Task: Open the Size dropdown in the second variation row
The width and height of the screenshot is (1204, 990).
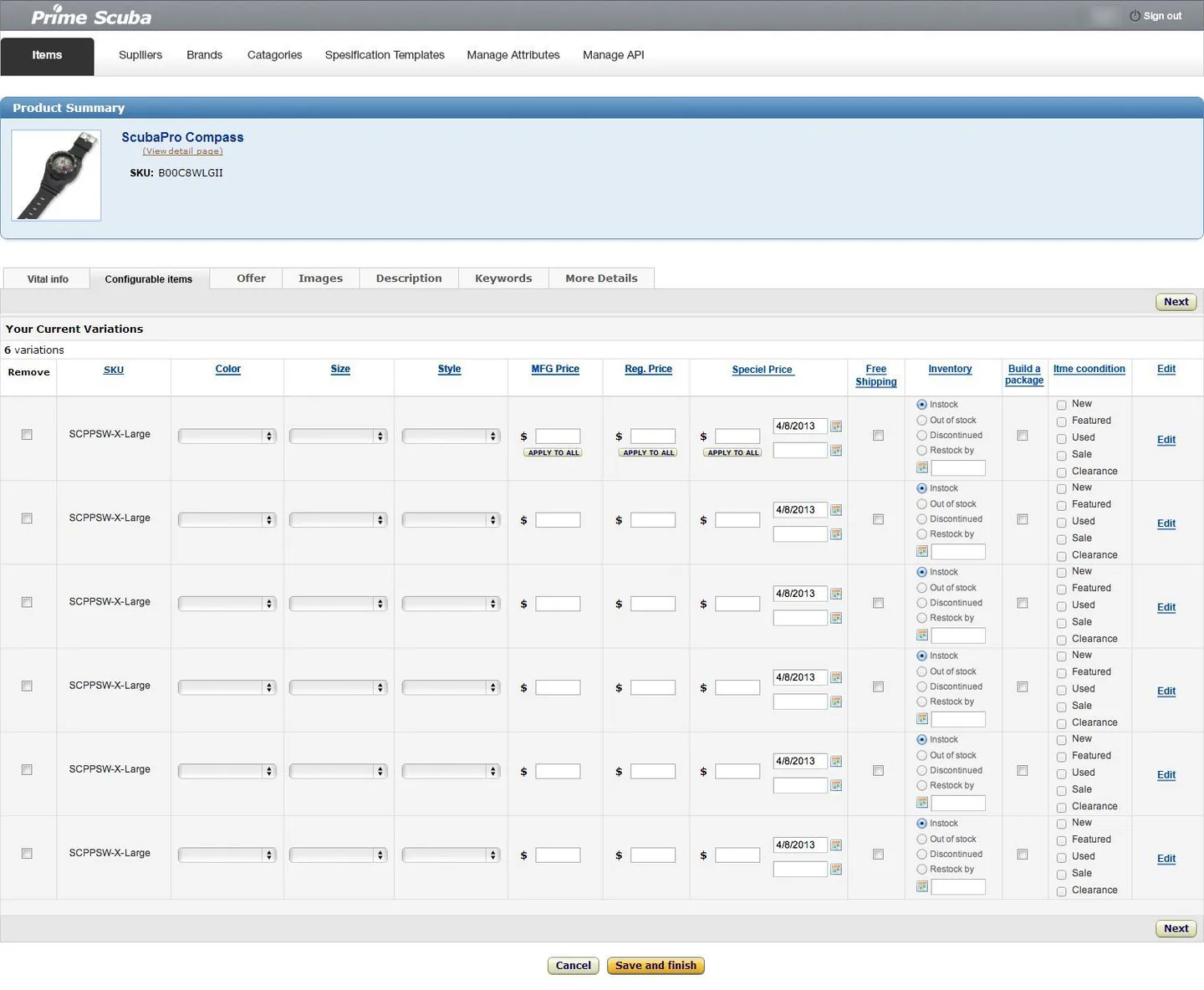Action: [x=338, y=520]
